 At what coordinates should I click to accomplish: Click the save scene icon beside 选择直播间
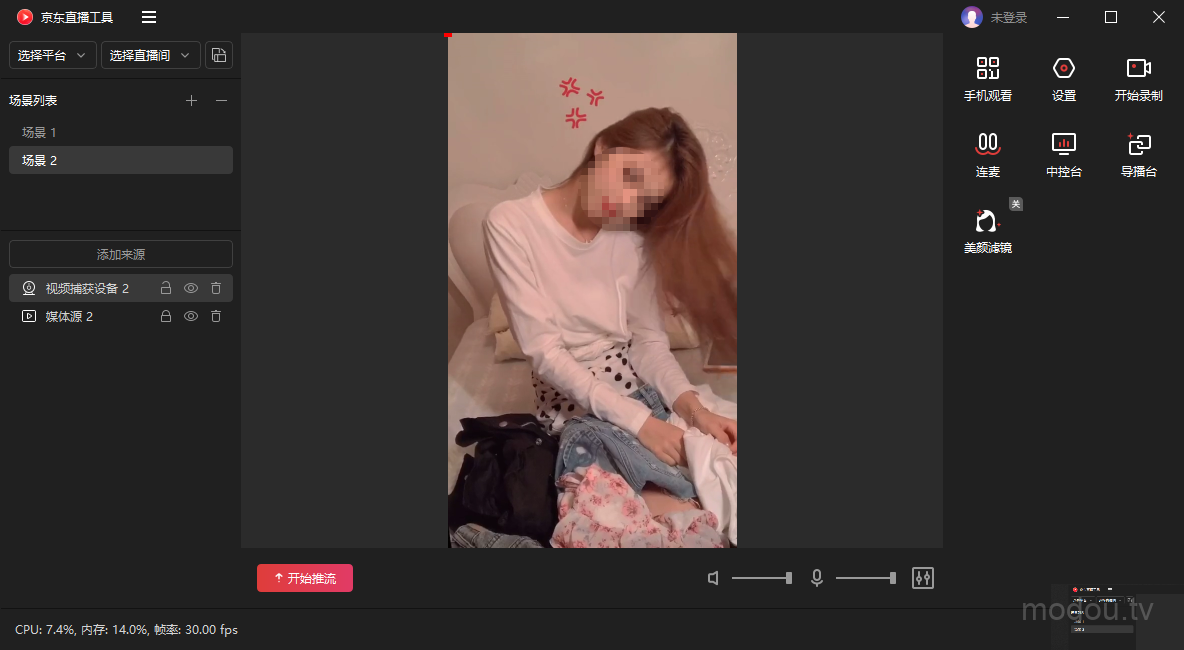[x=219, y=56]
